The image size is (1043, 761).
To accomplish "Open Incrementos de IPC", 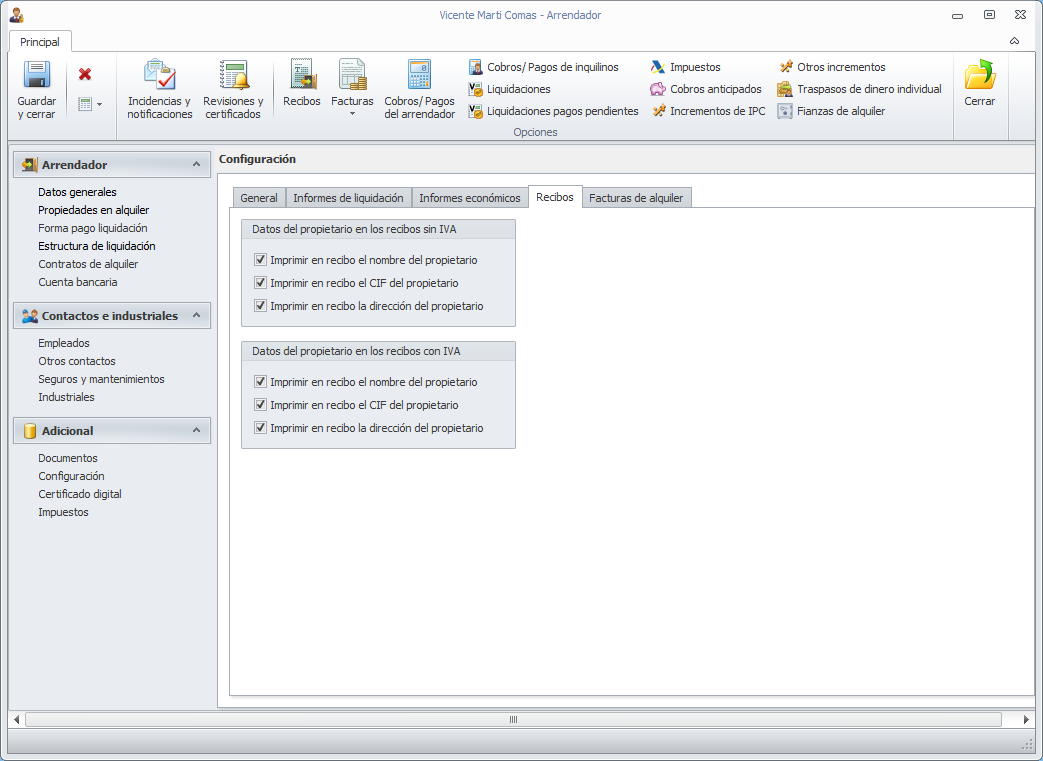I will pos(708,111).
